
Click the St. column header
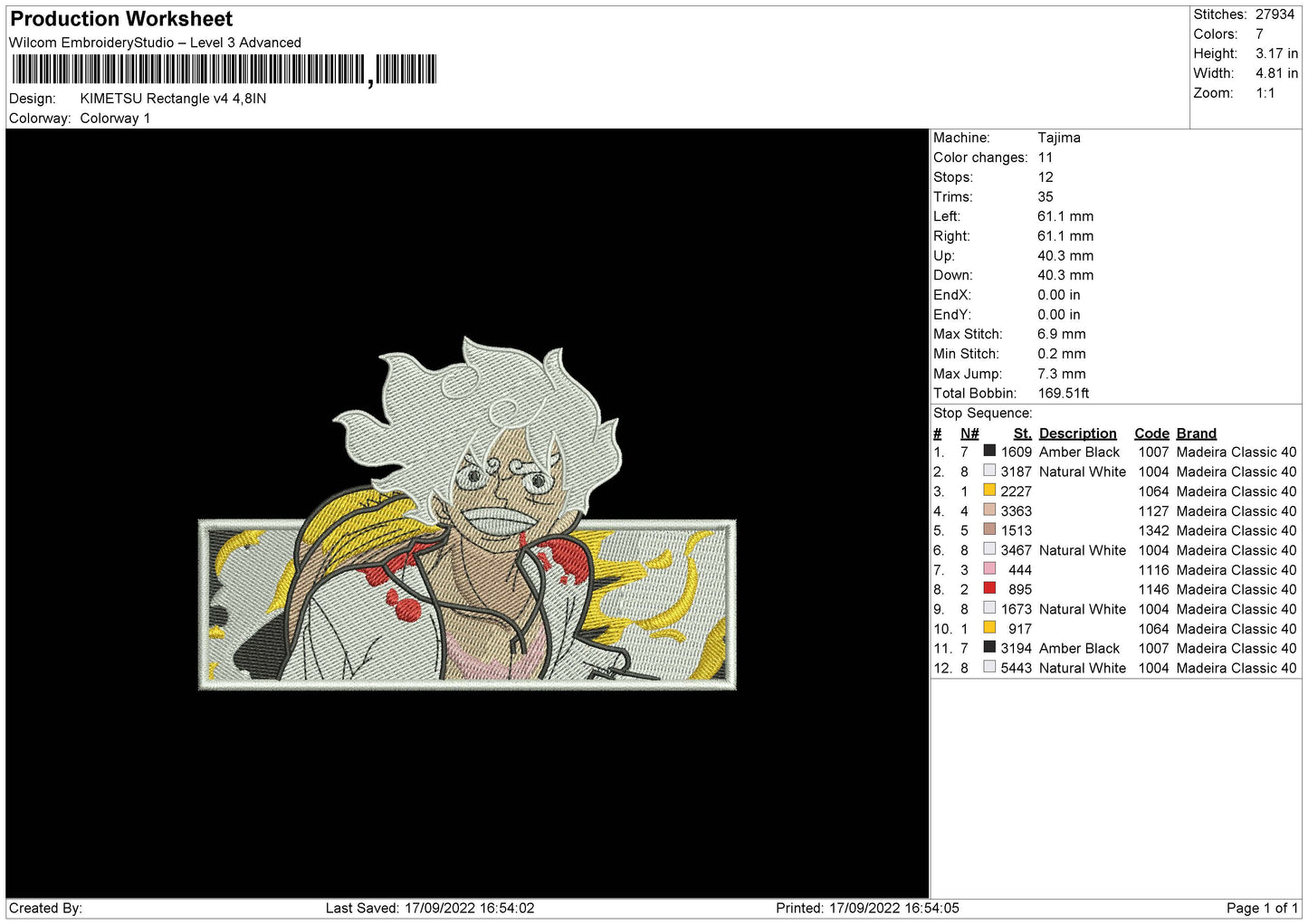(x=1022, y=433)
